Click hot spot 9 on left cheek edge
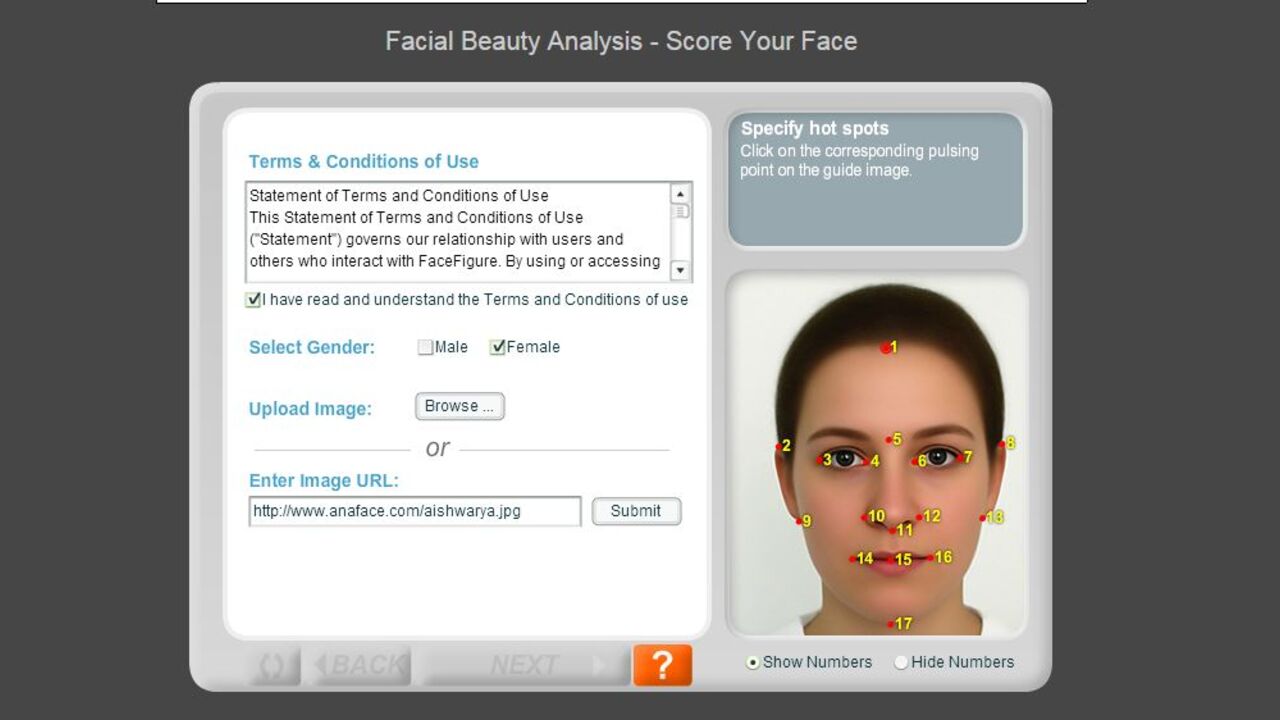1280x720 pixels. point(799,521)
